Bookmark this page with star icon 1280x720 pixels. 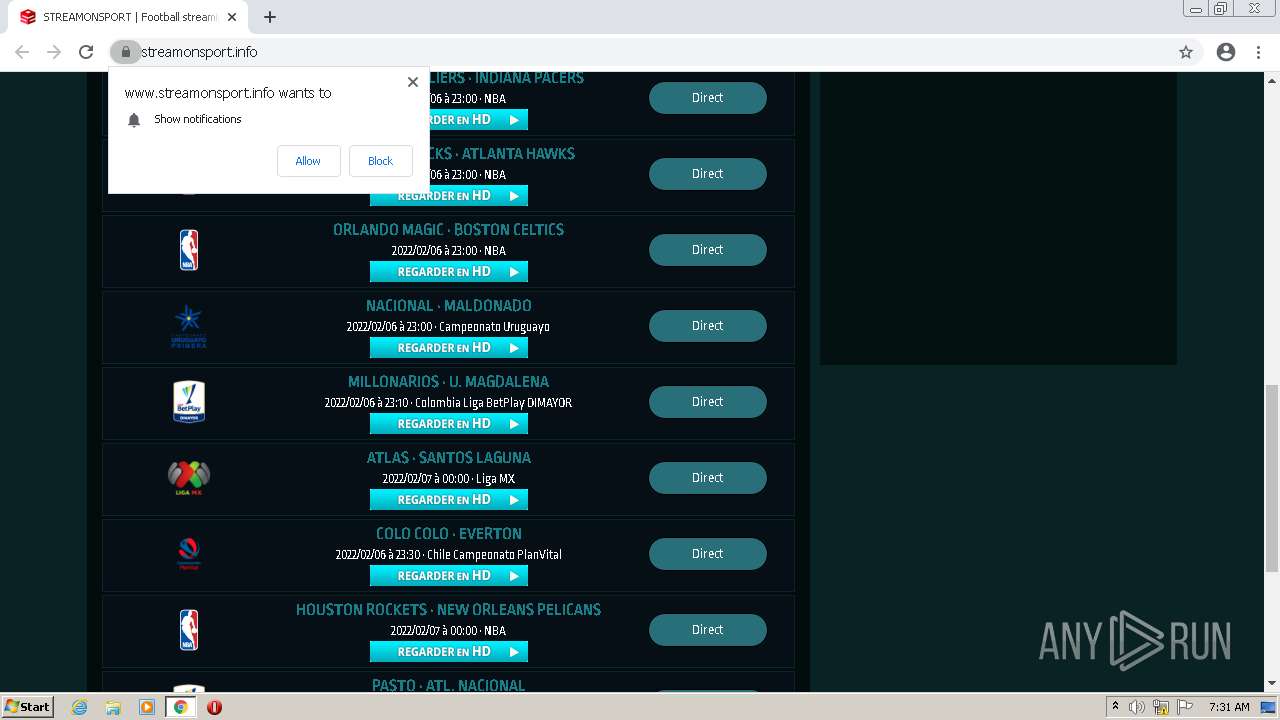click(1186, 52)
